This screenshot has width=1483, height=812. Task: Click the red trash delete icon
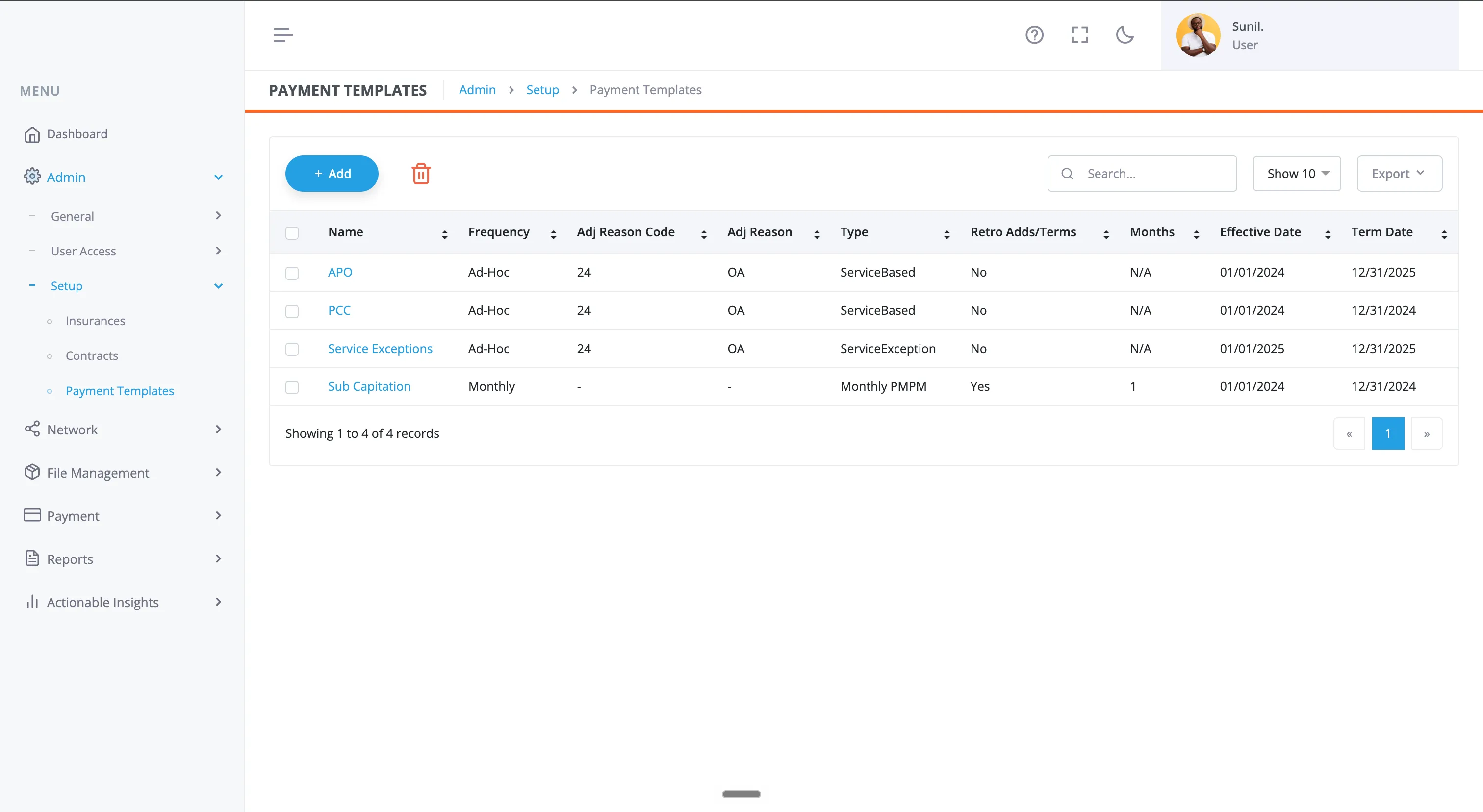tap(421, 173)
